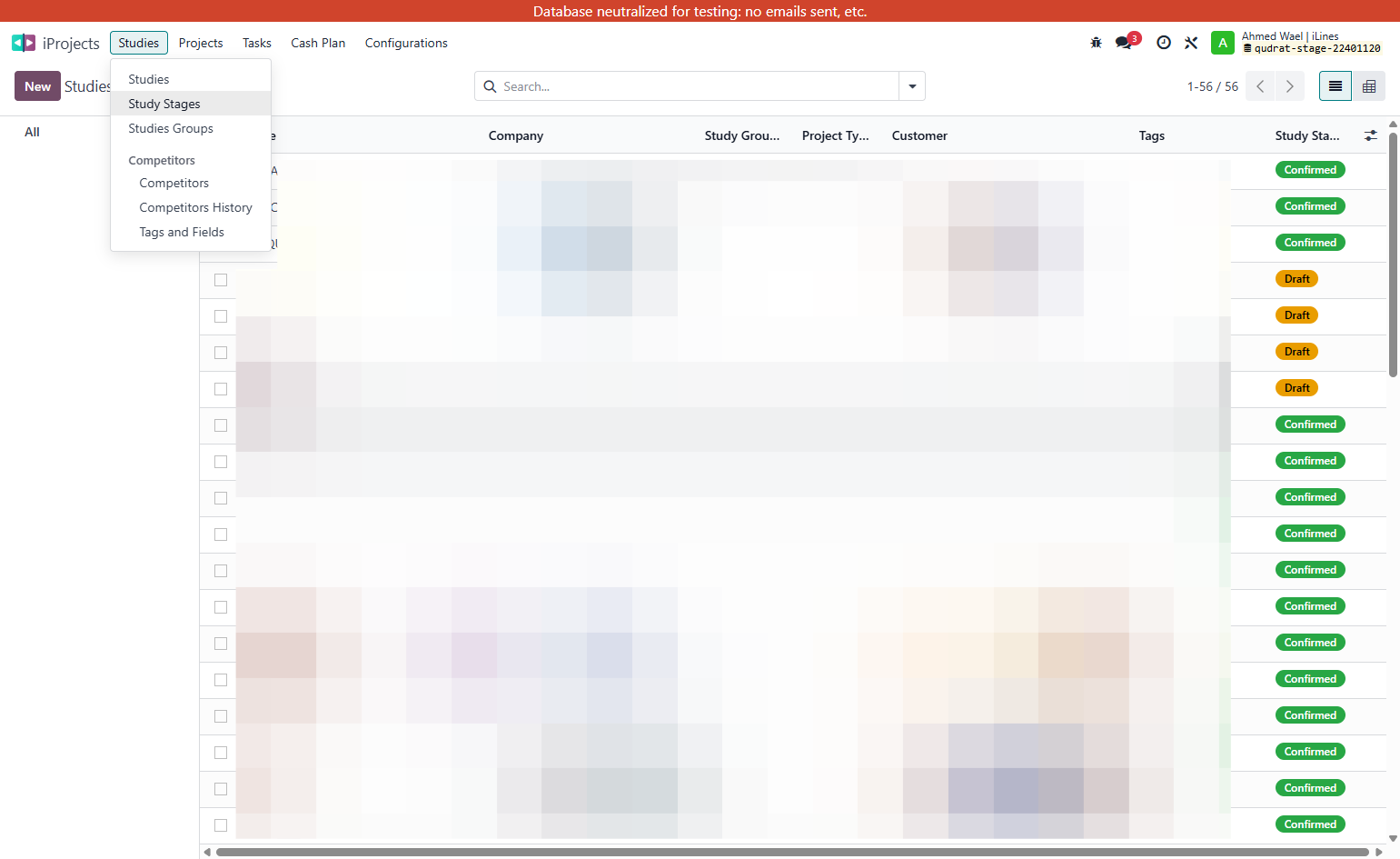Collapse the Studies menu in top bar

[139, 43]
